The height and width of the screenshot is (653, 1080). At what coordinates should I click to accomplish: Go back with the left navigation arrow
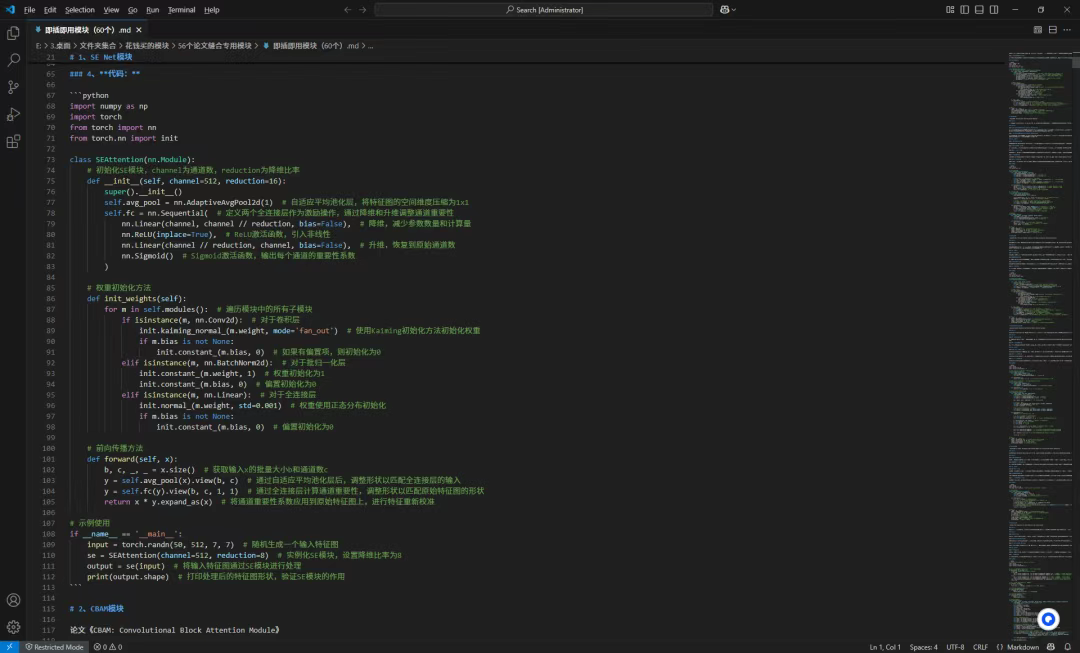[347, 10]
